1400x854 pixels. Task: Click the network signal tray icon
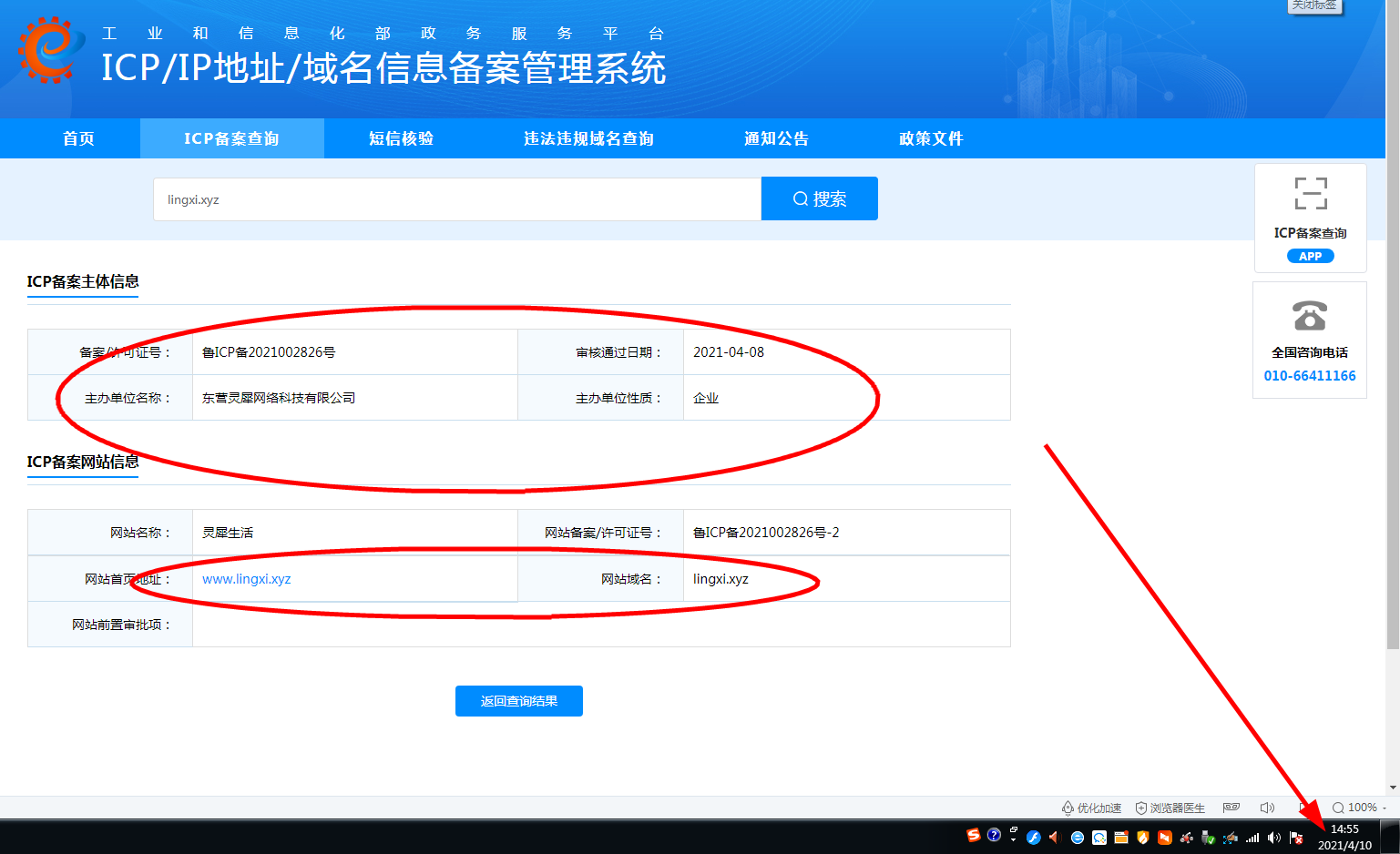(1252, 838)
